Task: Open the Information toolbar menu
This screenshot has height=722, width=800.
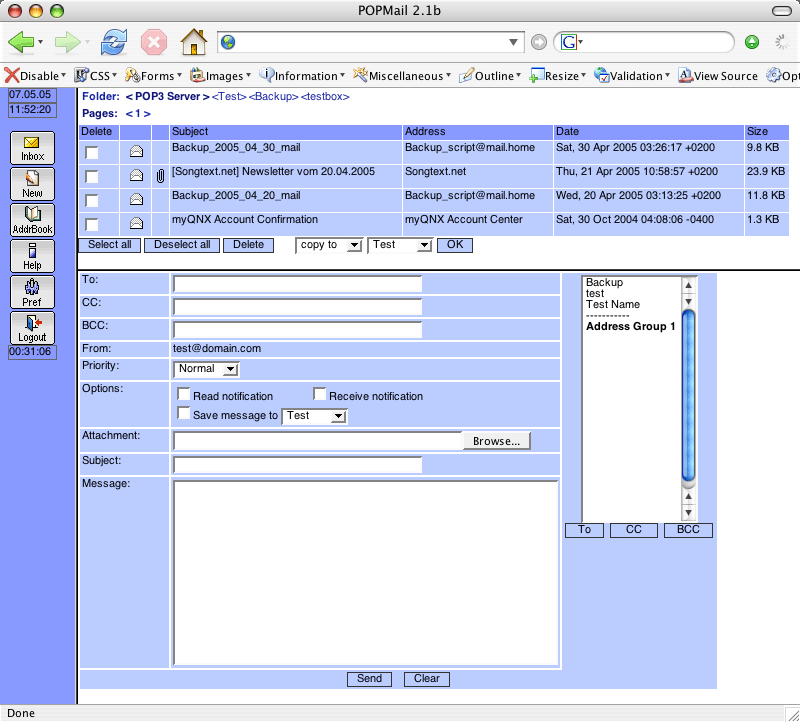Action: 302,76
